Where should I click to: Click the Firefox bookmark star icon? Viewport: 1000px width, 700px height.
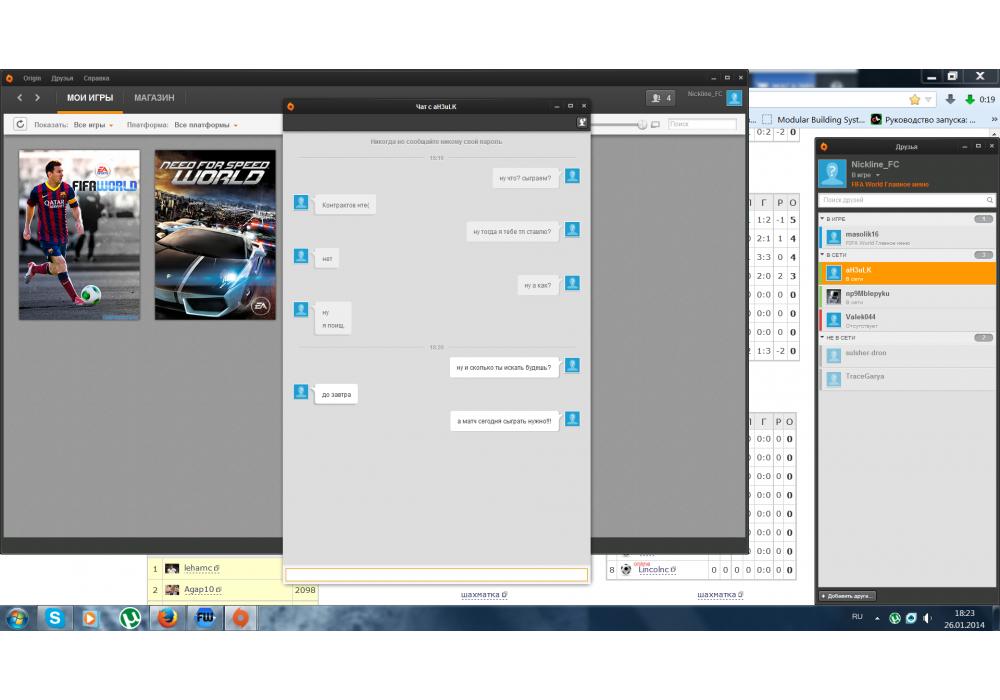point(915,99)
